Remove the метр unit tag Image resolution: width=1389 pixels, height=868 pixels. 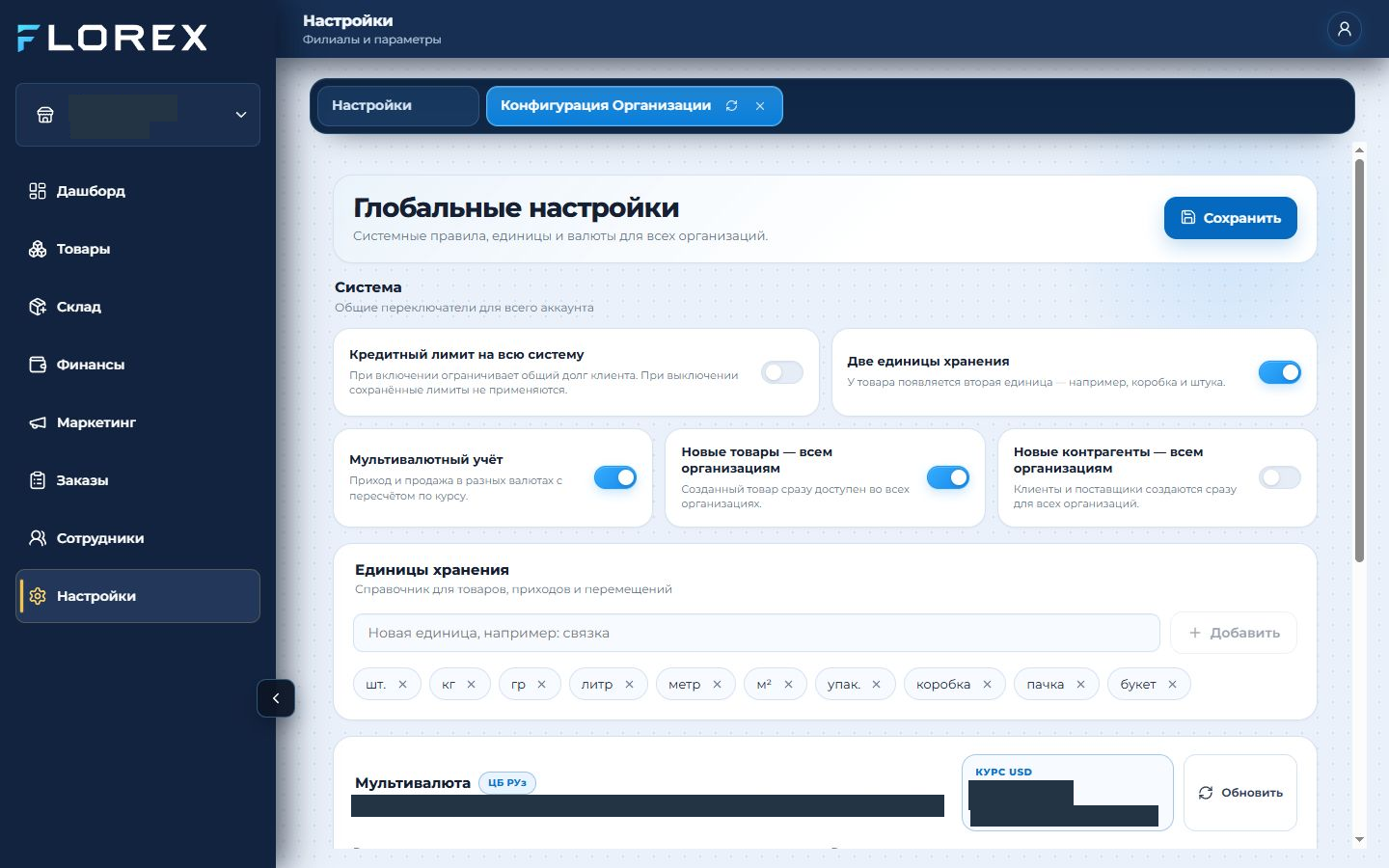[717, 684]
